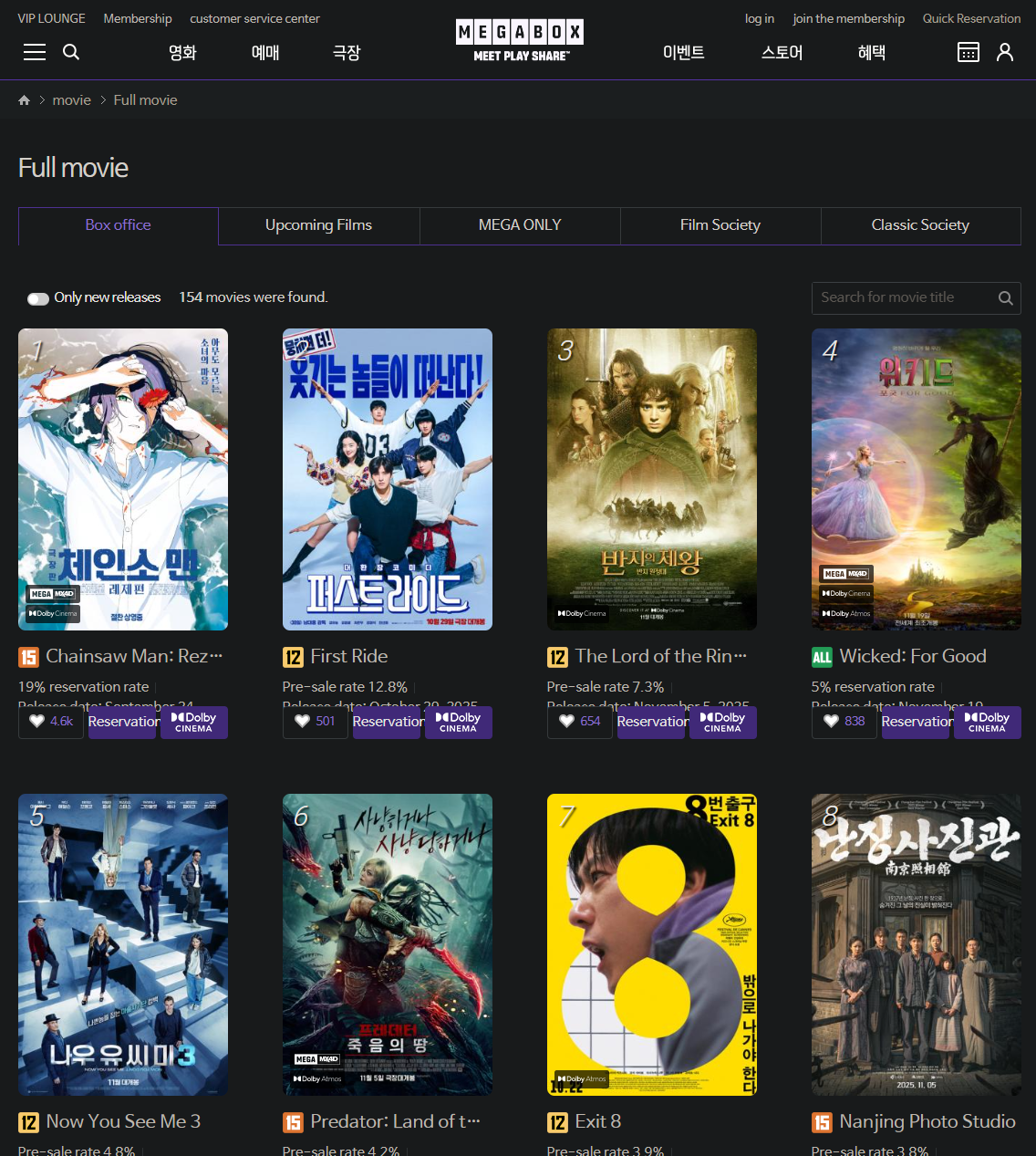The height and width of the screenshot is (1156, 1036).
Task: Open The Lord of the Rings poster
Action: [652, 479]
